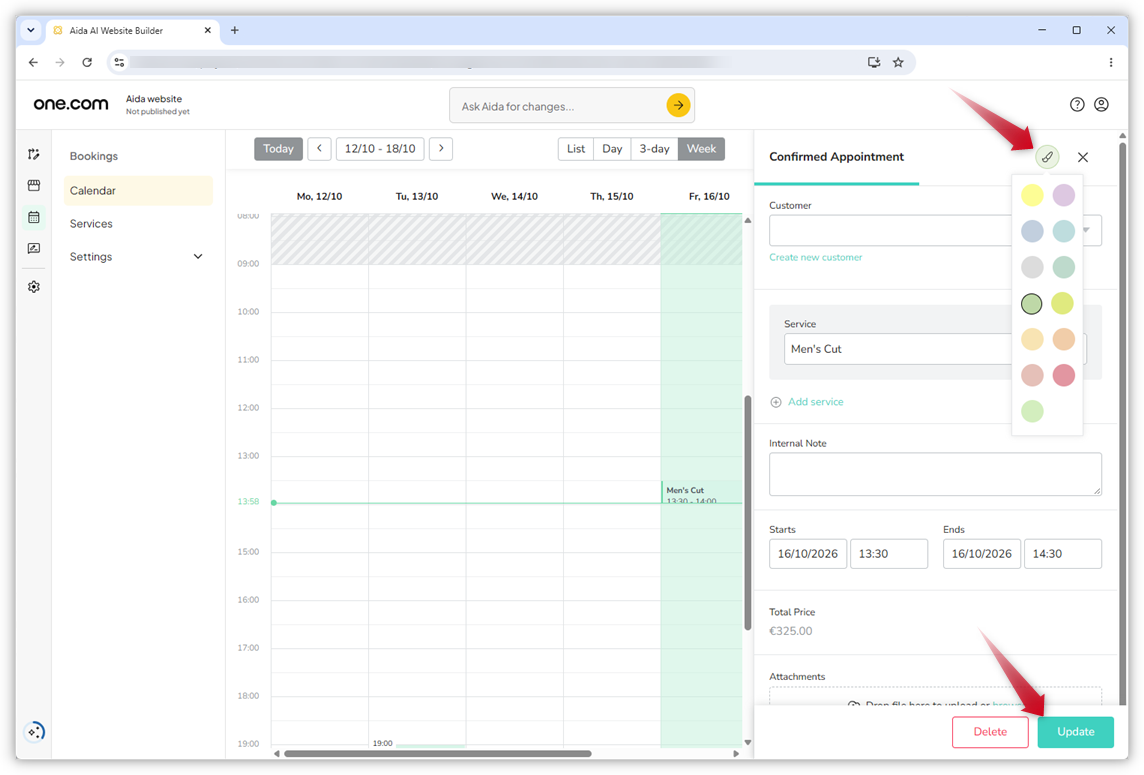
Task: Pick the sage green color swatch
Action: (x=1063, y=267)
